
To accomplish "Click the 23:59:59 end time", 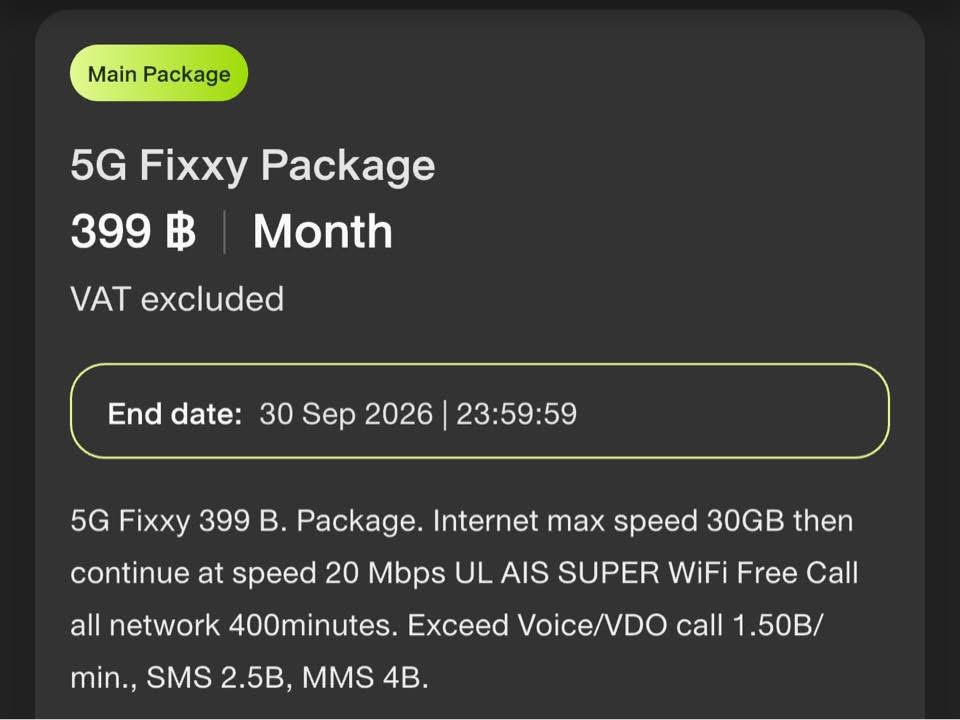I will [x=516, y=414].
